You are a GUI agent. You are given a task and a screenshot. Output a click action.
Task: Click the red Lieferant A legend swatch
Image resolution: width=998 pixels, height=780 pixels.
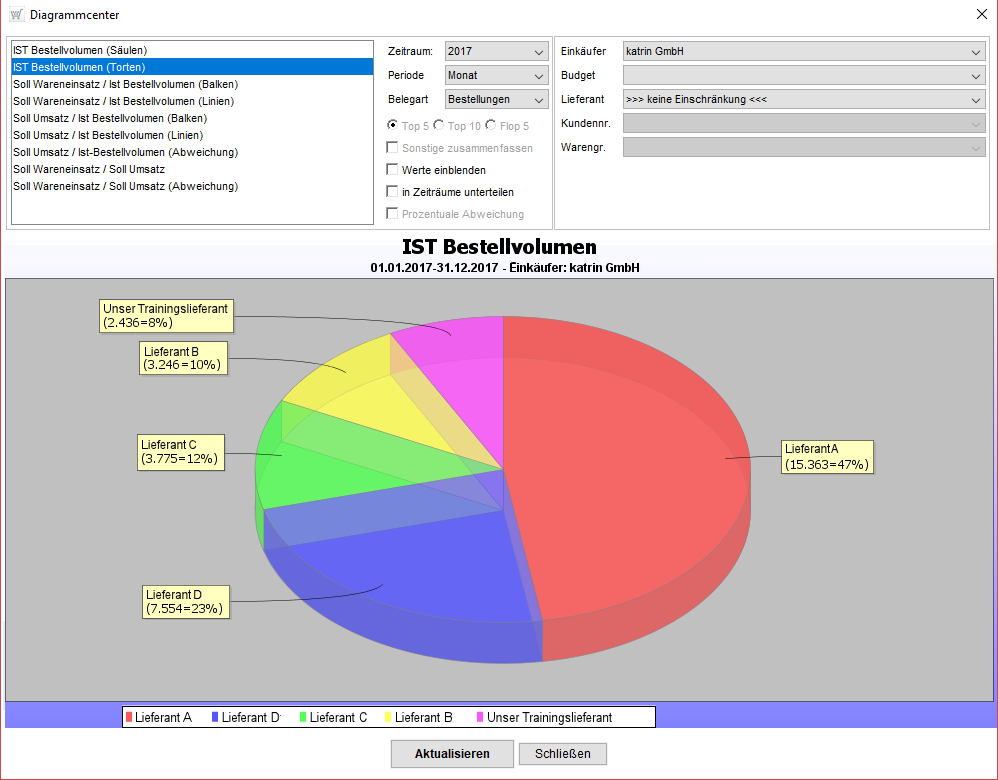pyautogui.click(x=129, y=717)
